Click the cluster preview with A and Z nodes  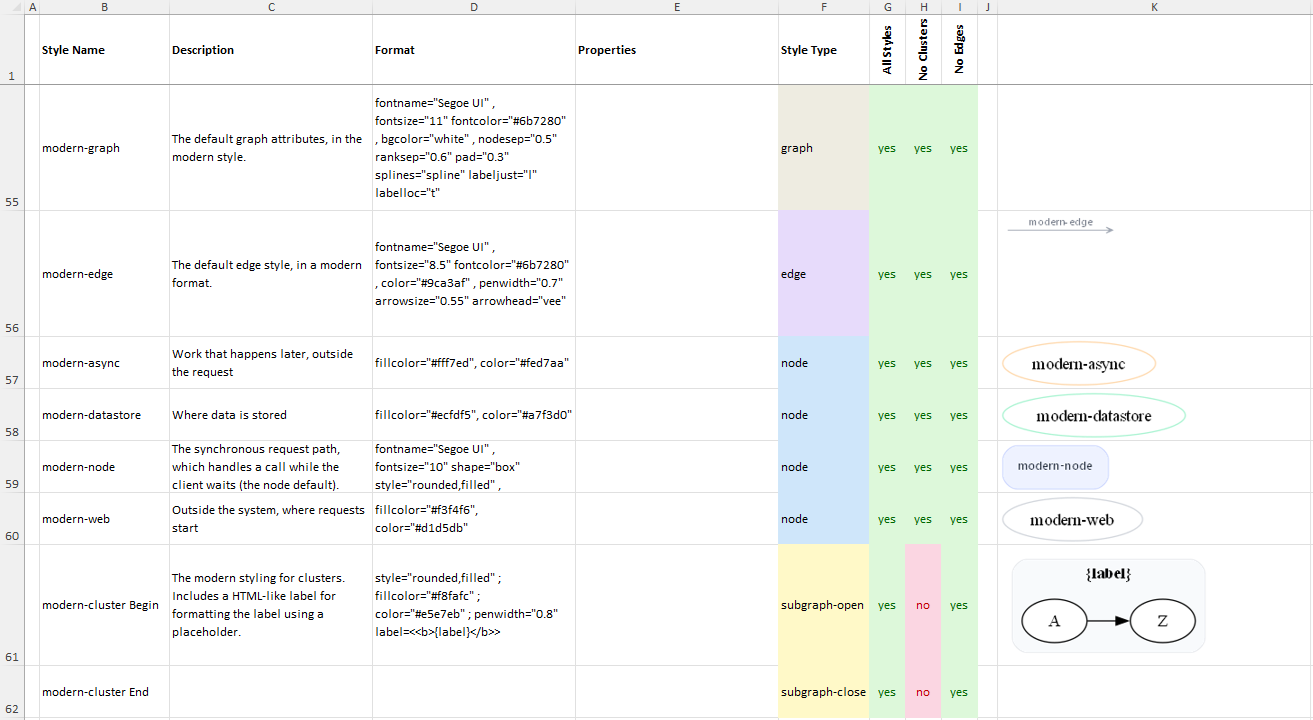[x=1108, y=605]
